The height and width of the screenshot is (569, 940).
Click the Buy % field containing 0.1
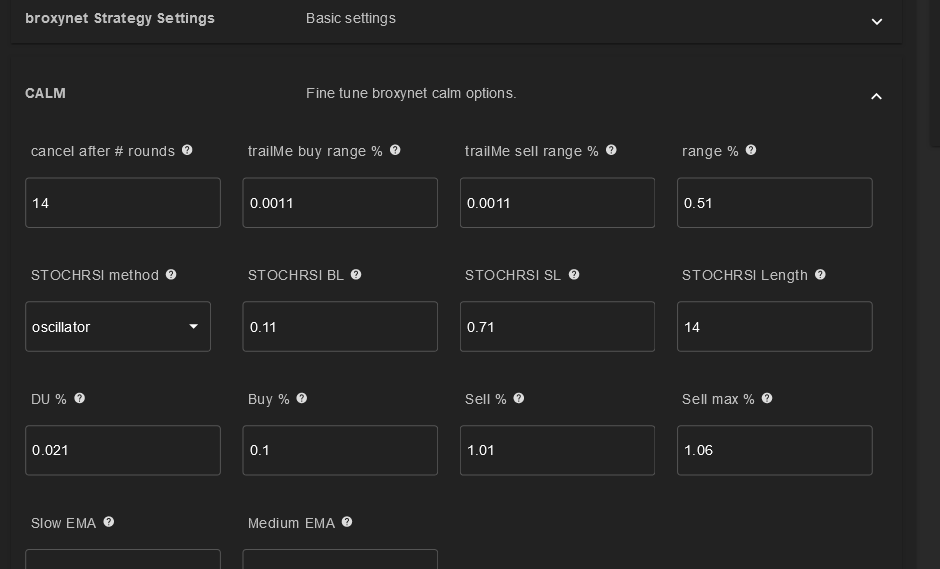[340, 450]
